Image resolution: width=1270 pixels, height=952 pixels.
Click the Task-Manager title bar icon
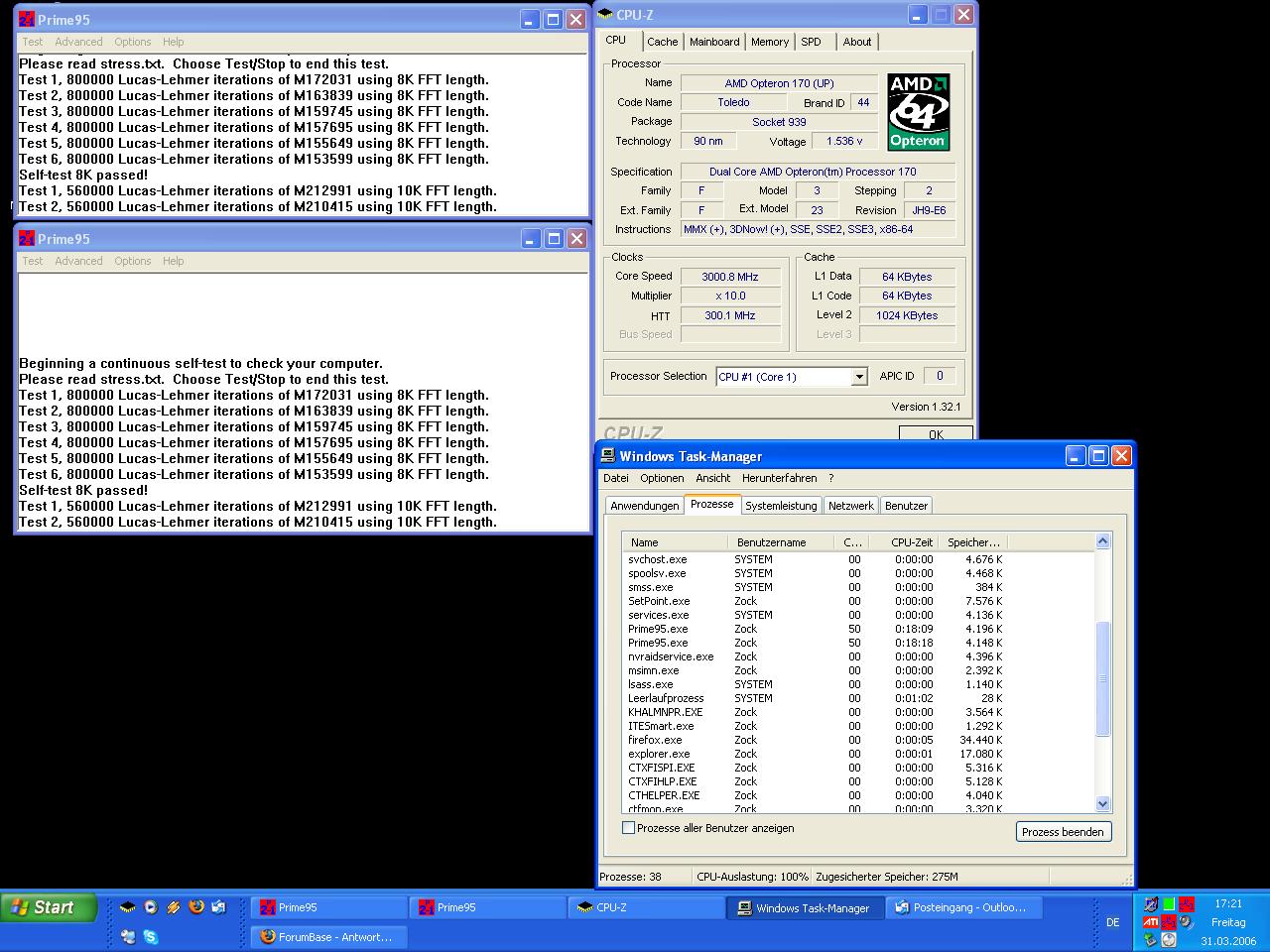tap(608, 456)
